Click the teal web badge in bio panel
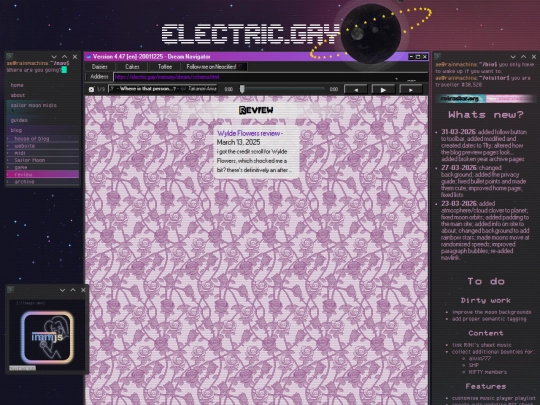 (x=460, y=98)
